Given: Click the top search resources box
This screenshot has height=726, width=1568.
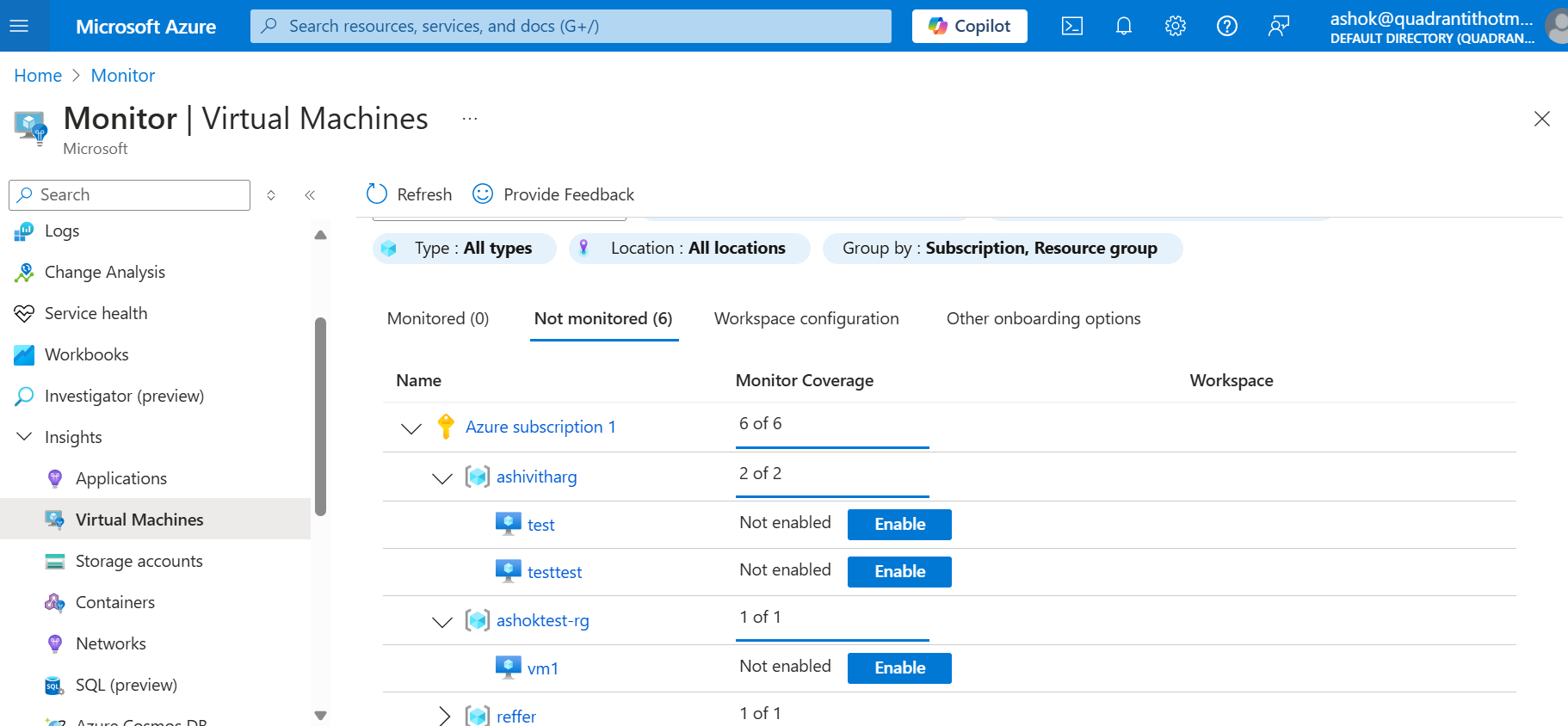Looking at the screenshot, I should [571, 26].
